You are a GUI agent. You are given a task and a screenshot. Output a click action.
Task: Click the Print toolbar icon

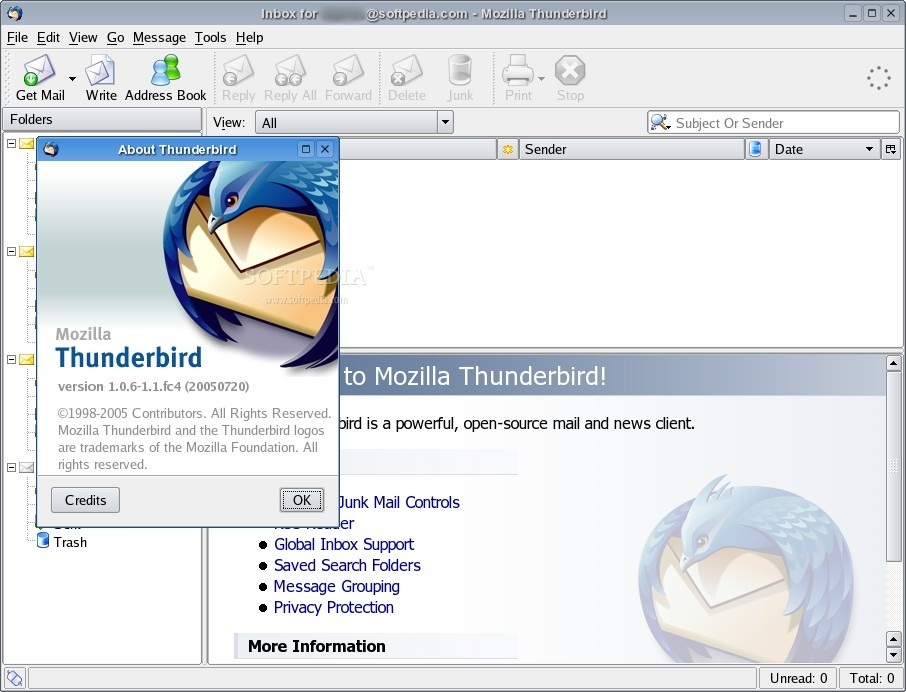518,71
